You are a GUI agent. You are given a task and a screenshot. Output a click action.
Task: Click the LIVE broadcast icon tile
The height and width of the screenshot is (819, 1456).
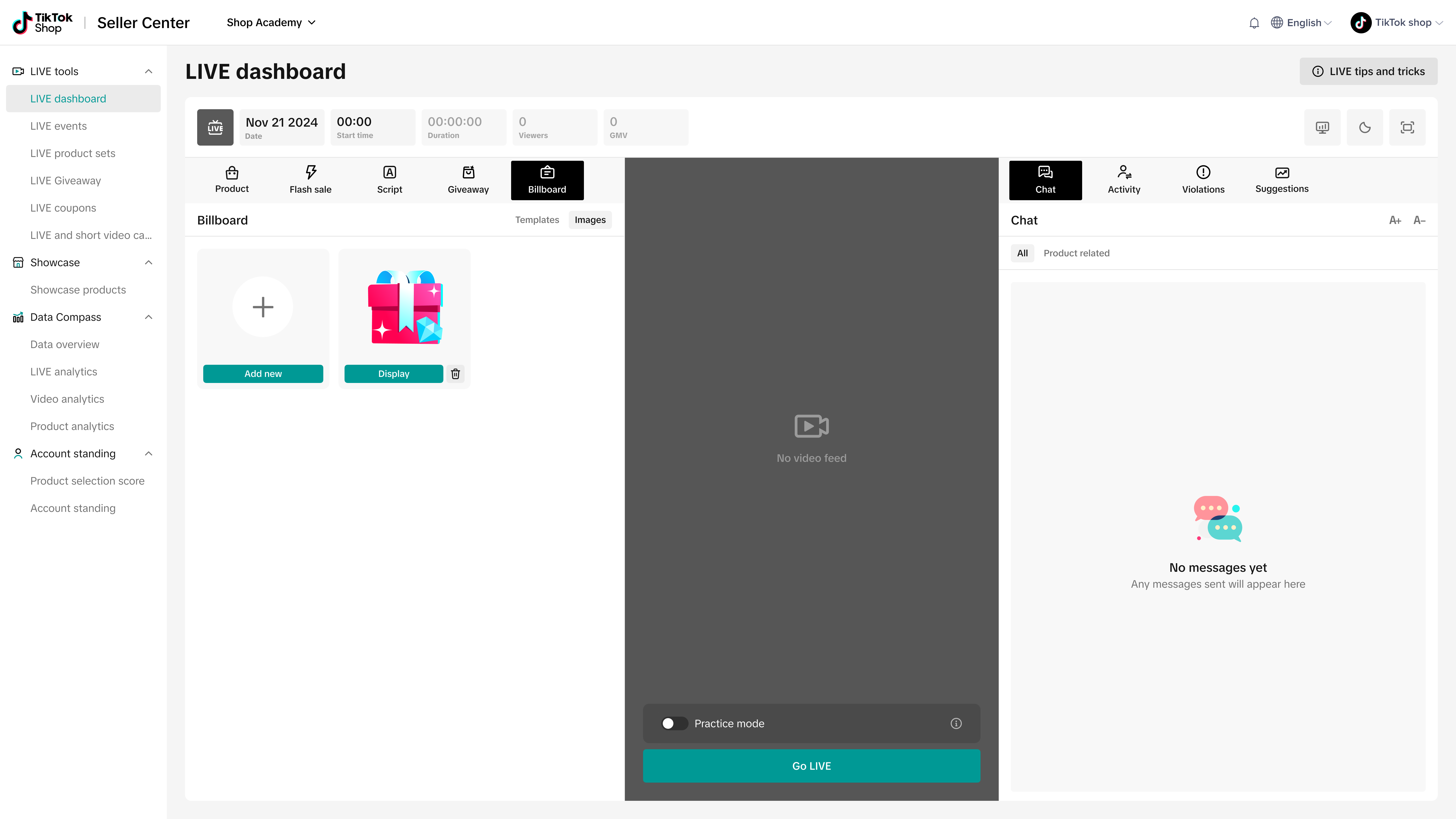coord(215,127)
